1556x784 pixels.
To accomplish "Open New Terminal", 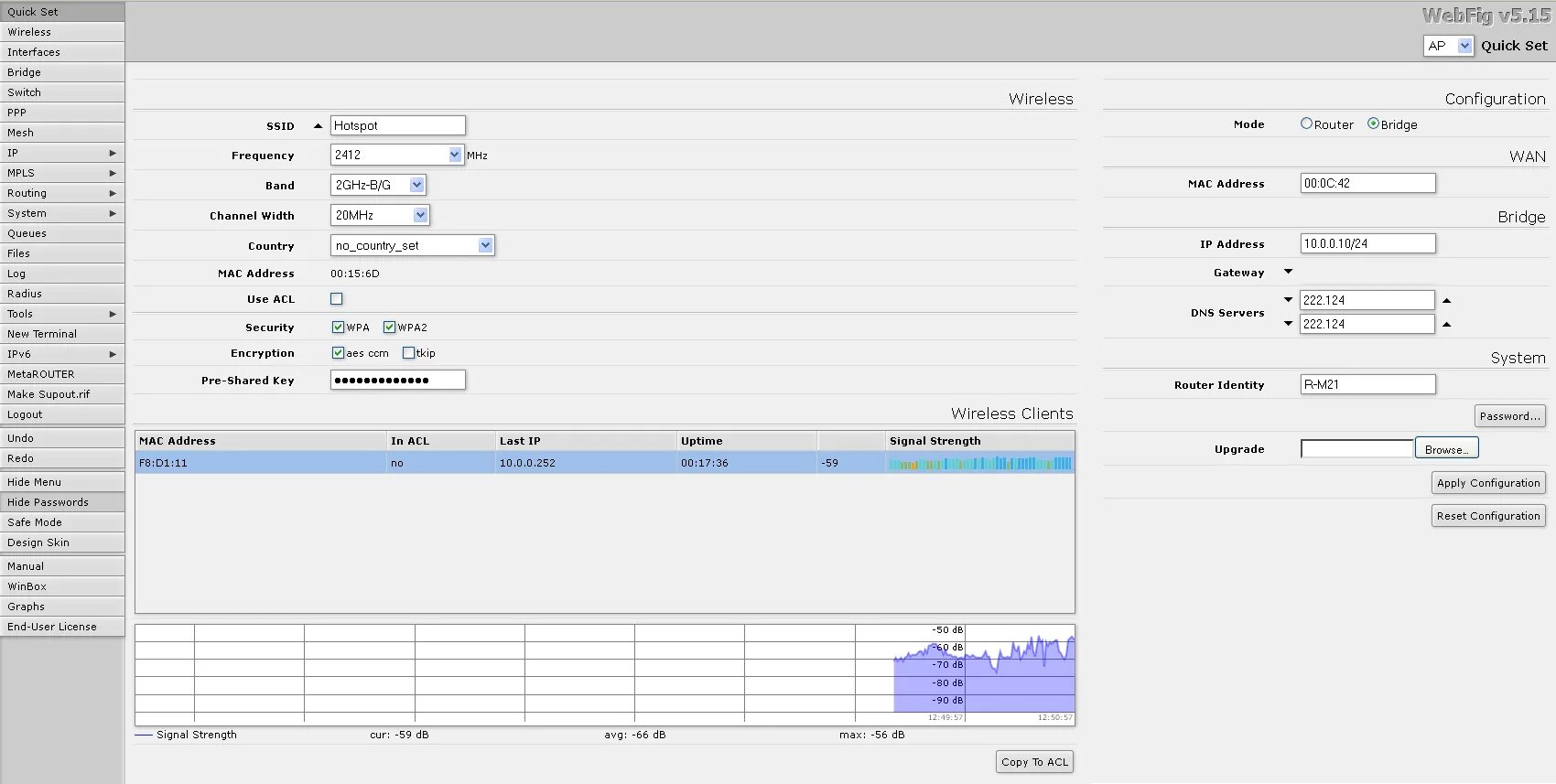I will 62,334.
